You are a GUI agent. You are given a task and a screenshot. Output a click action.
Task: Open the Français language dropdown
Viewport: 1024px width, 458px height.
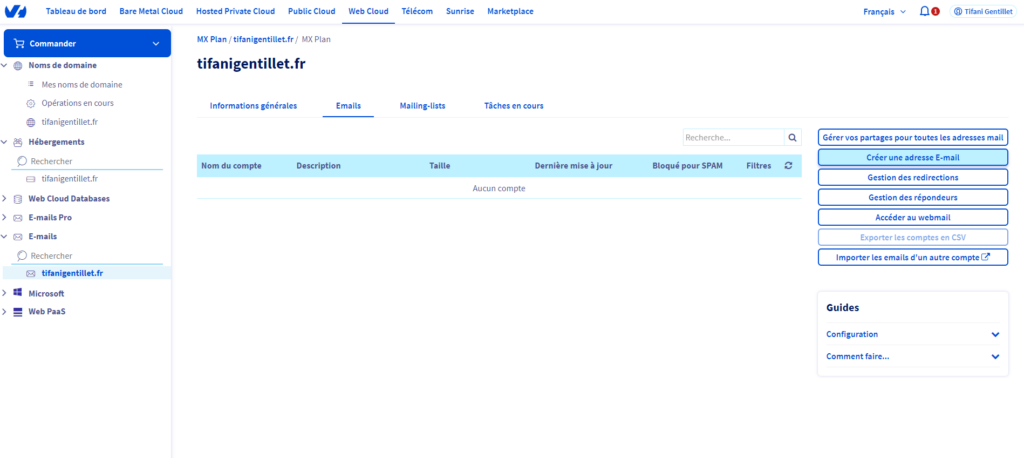pos(885,11)
